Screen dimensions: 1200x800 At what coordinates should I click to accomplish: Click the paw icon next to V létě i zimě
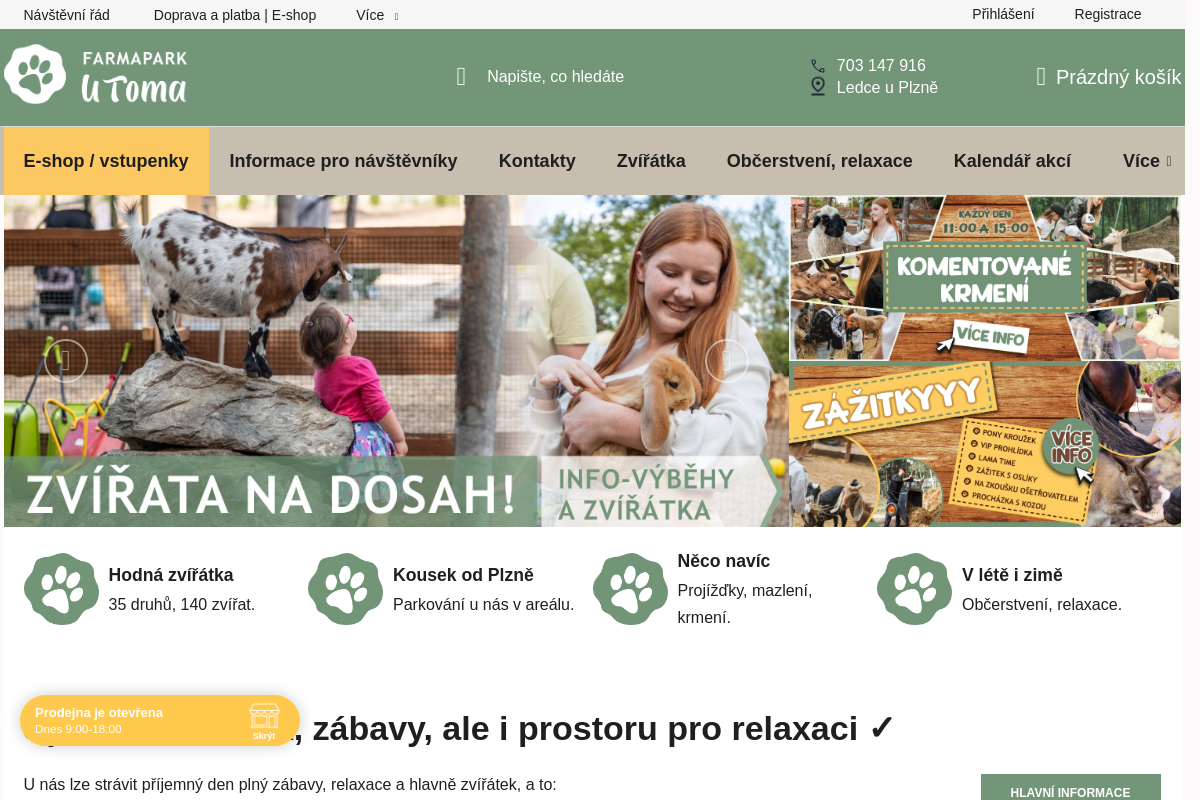tap(915, 589)
